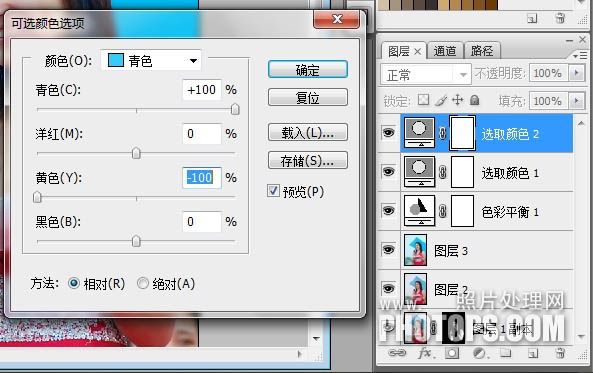Screen dimensions: 593x373
Task: Open the fx layer style menu icon
Action: click(x=426, y=353)
